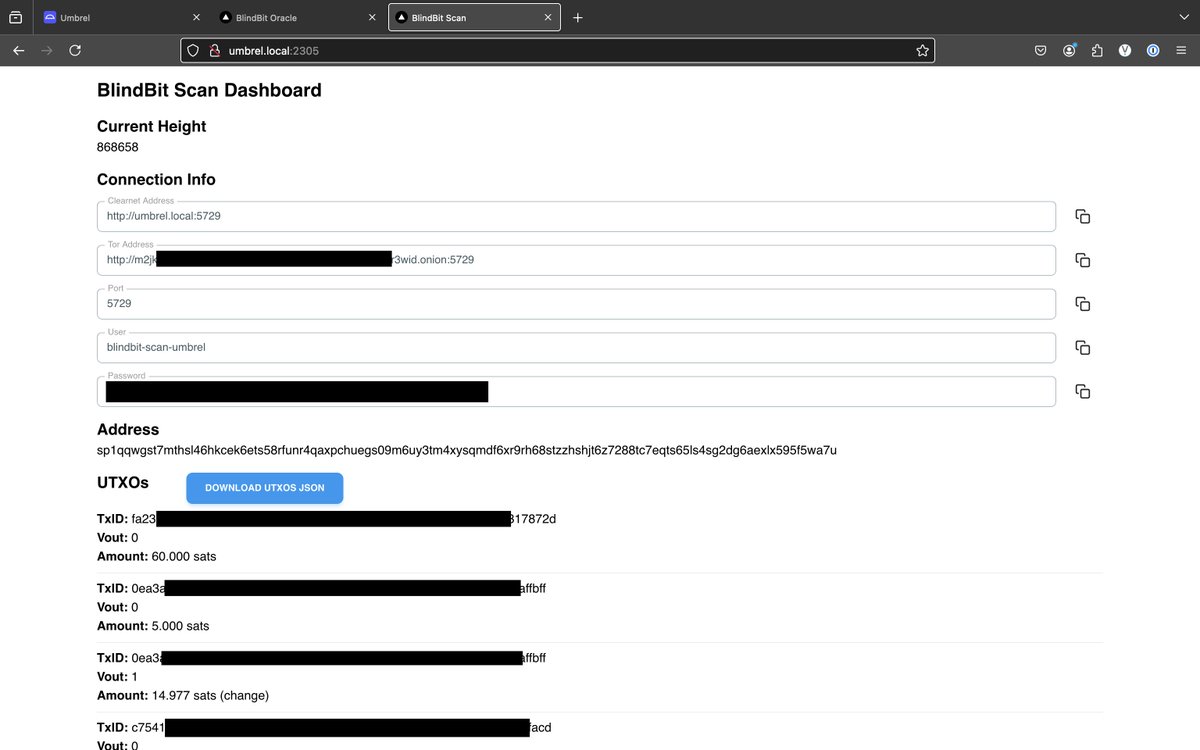Open the 1Password extension icon
Image resolution: width=1200 pixels, height=750 pixels.
[x=1153, y=50]
